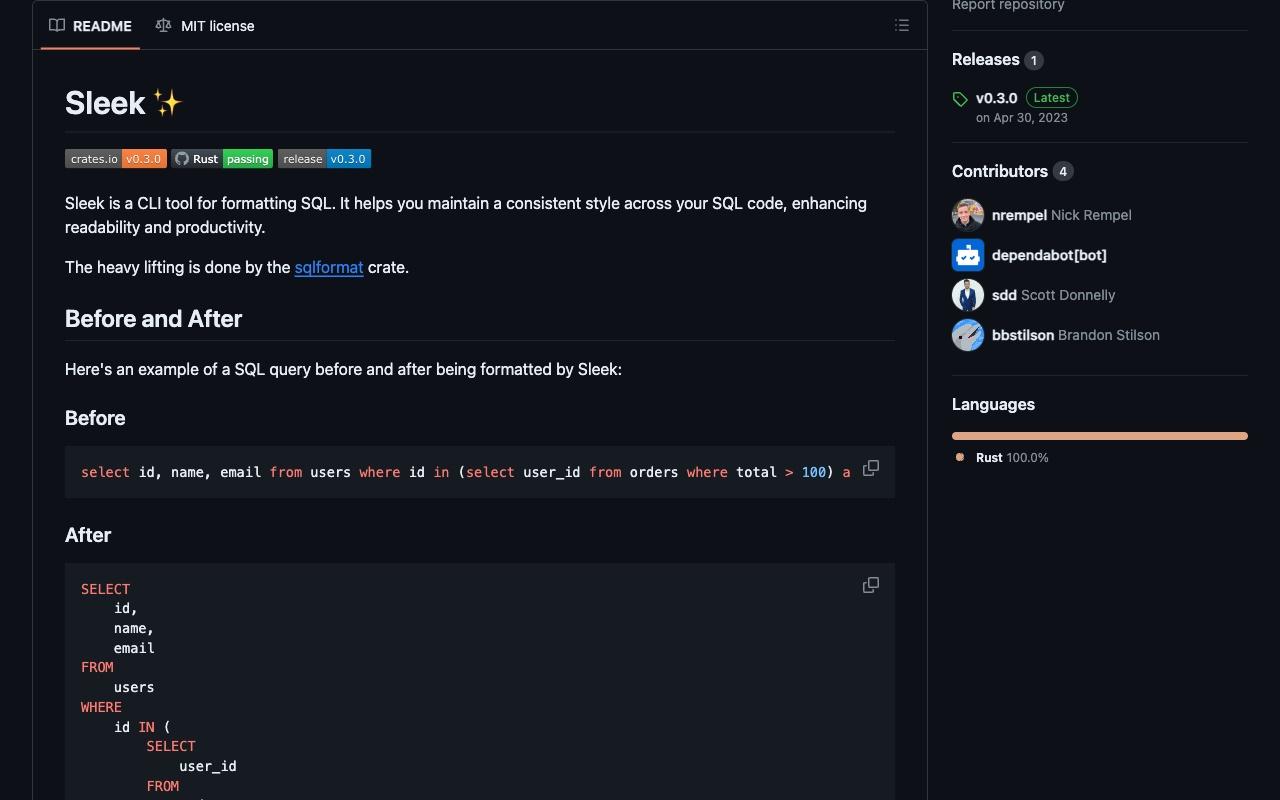Image resolution: width=1280 pixels, height=800 pixels.
Task: Click the Rust 100.0% language link
Action: (1002, 457)
